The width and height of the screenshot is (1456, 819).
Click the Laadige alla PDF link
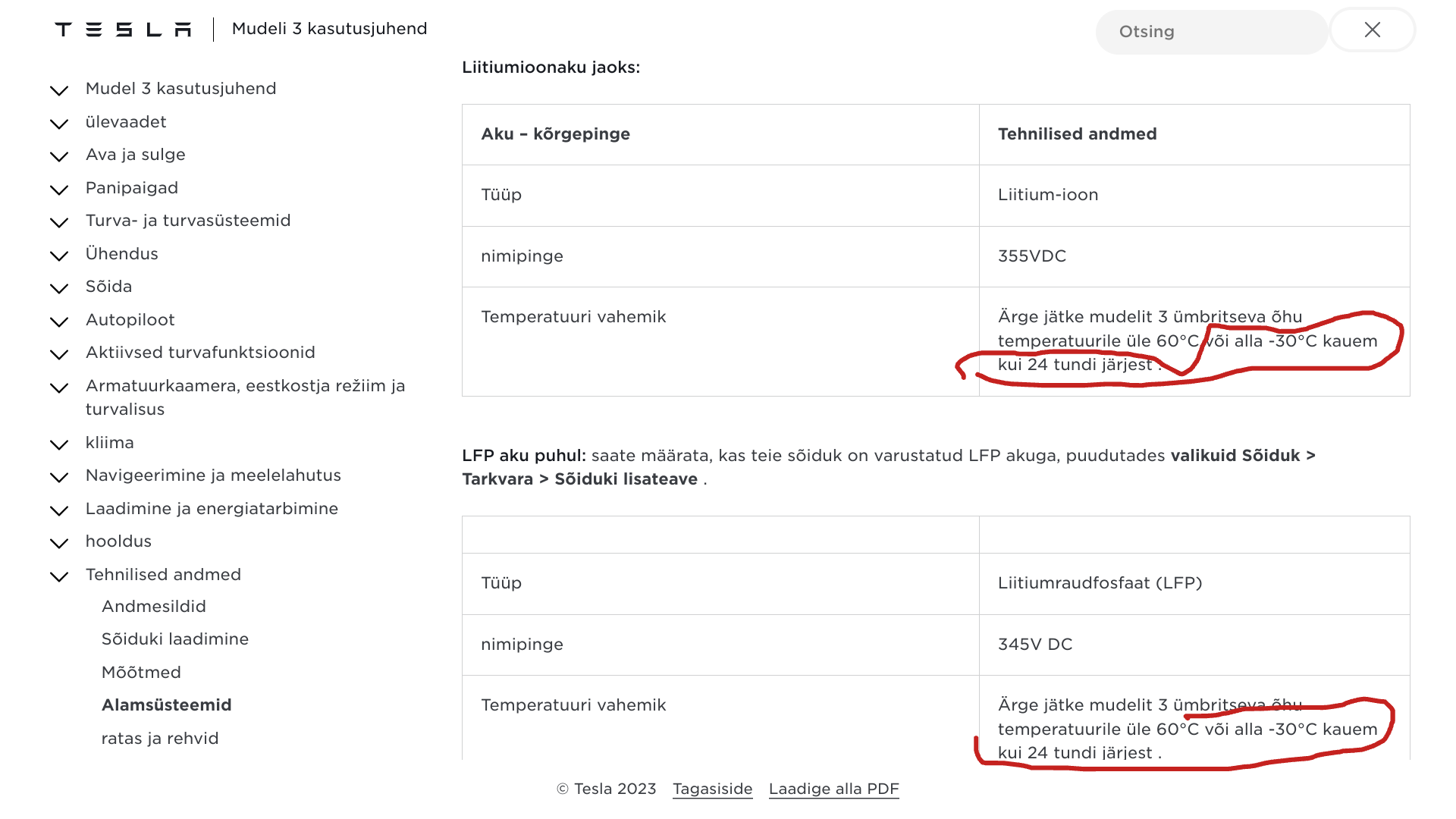[833, 789]
